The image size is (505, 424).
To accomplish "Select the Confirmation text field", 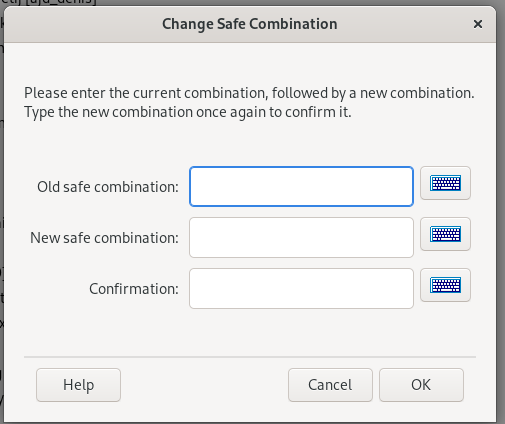I will pyautogui.click(x=301, y=288).
